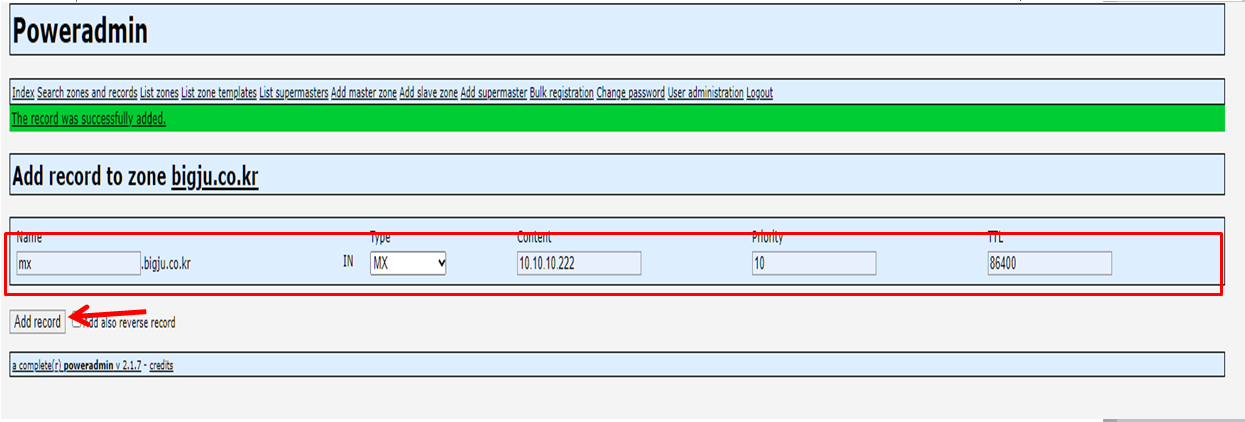Click the IN class label
The width and height of the screenshot is (1245, 422).
pyautogui.click(x=348, y=264)
